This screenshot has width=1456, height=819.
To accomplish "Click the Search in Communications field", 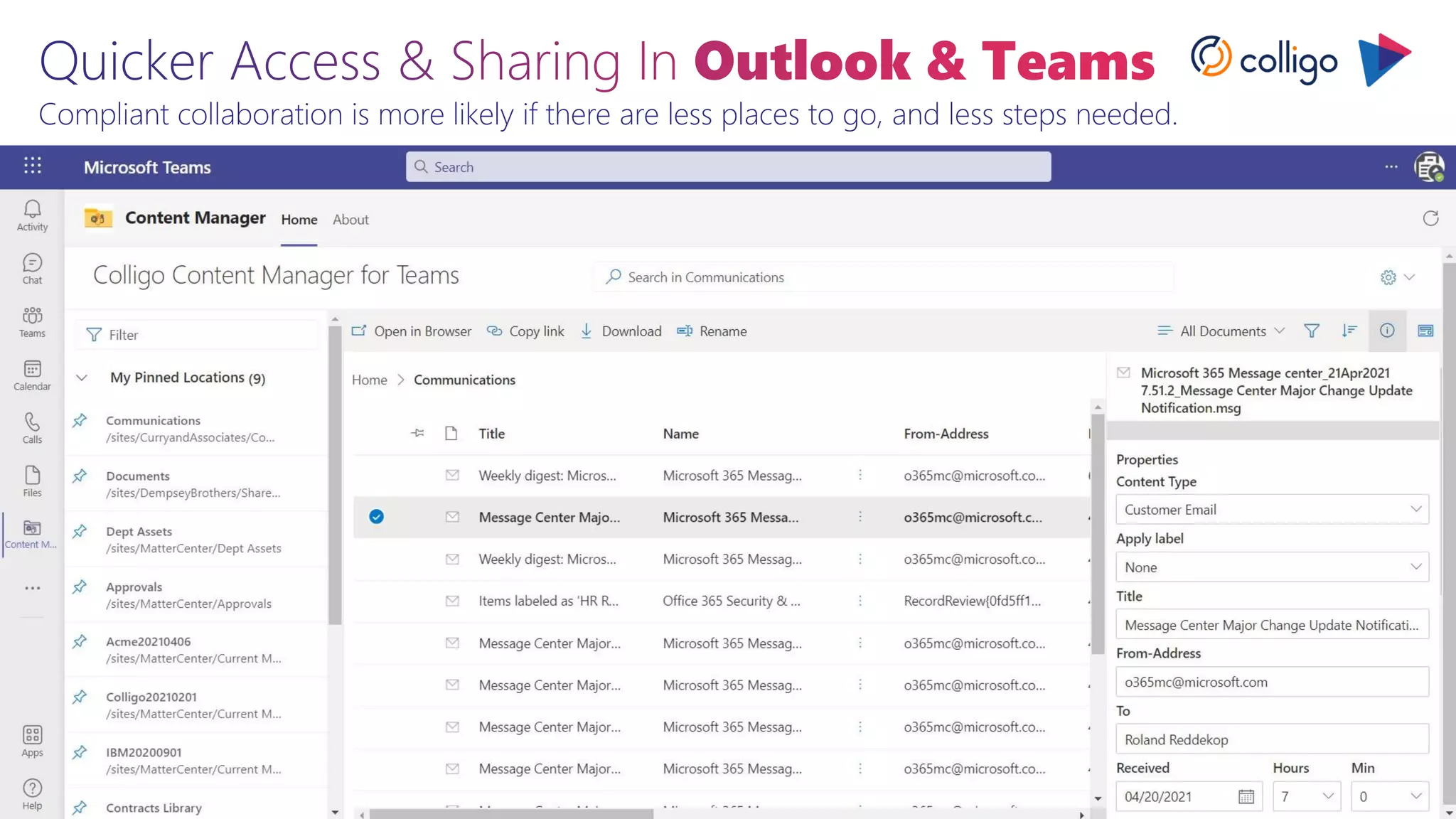I will point(884,277).
